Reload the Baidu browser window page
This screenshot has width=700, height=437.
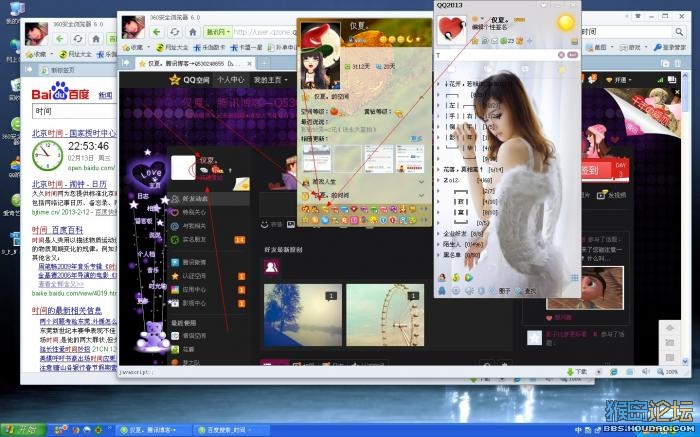point(78,39)
